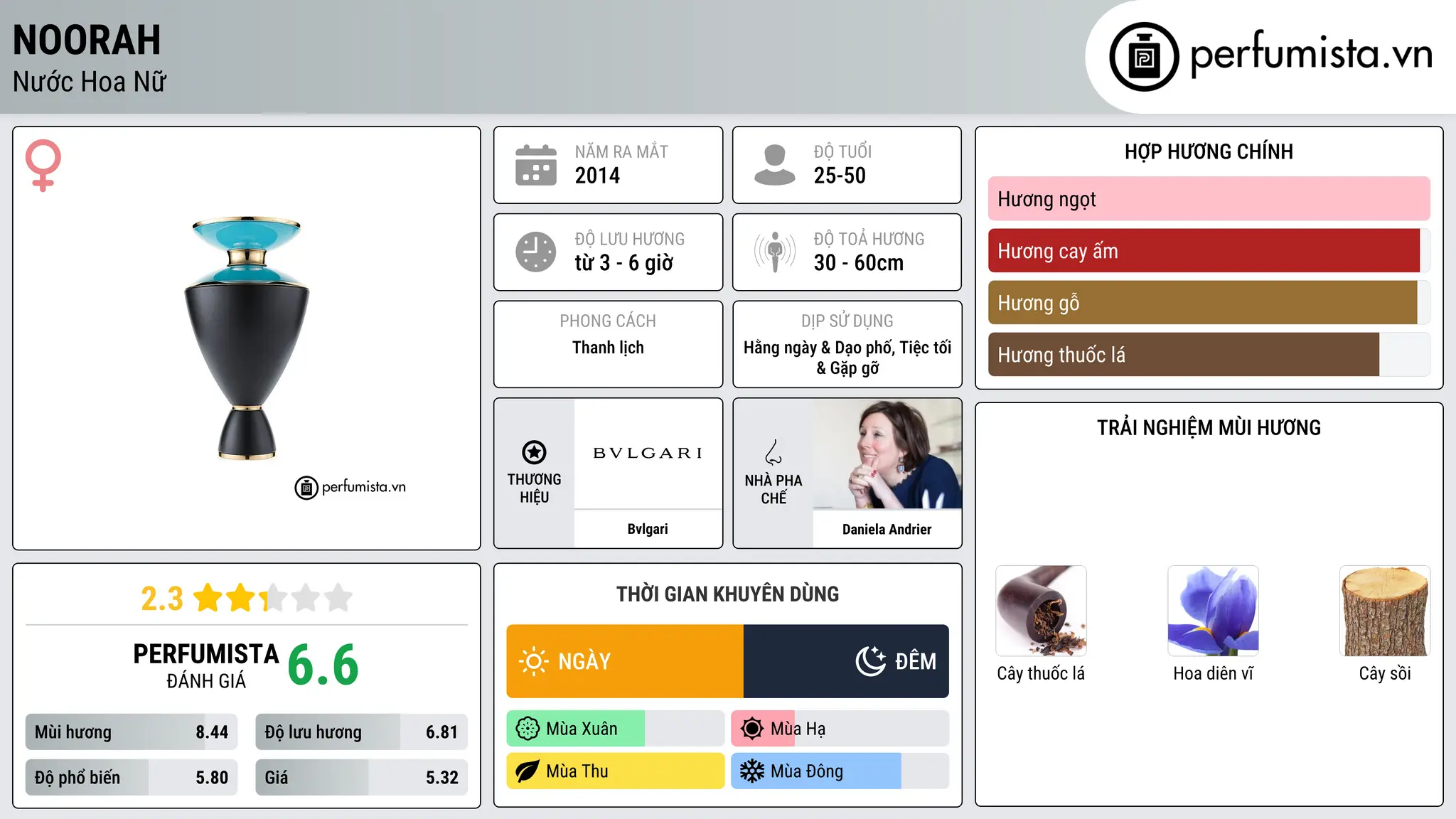Click the THỜI GIAN KHUYÊN DÙNG heading

727,594
